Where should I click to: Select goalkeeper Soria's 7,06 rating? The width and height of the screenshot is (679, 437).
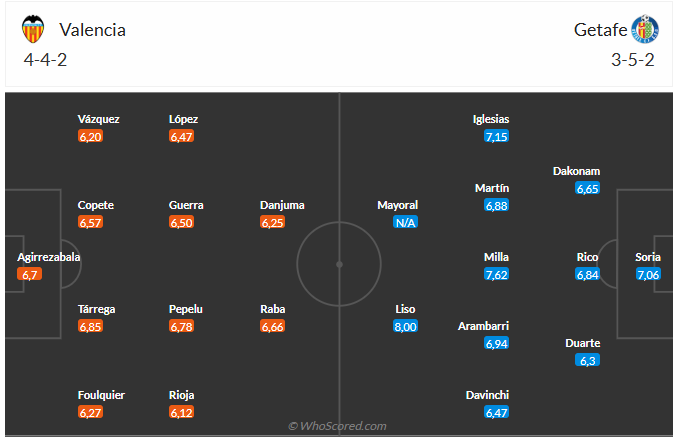tap(648, 274)
